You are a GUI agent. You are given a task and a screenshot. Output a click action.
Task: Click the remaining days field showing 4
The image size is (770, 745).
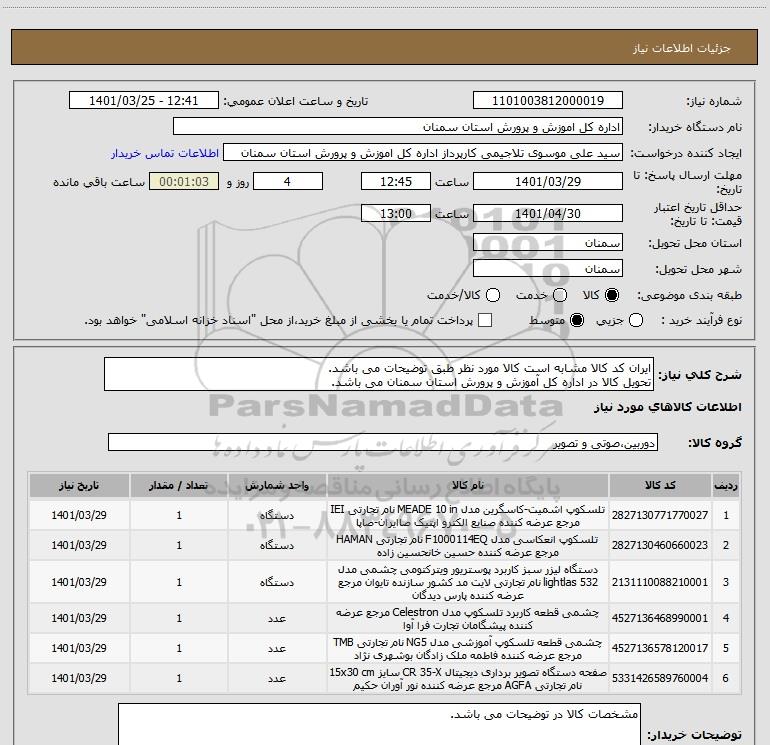tap(288, 181)
